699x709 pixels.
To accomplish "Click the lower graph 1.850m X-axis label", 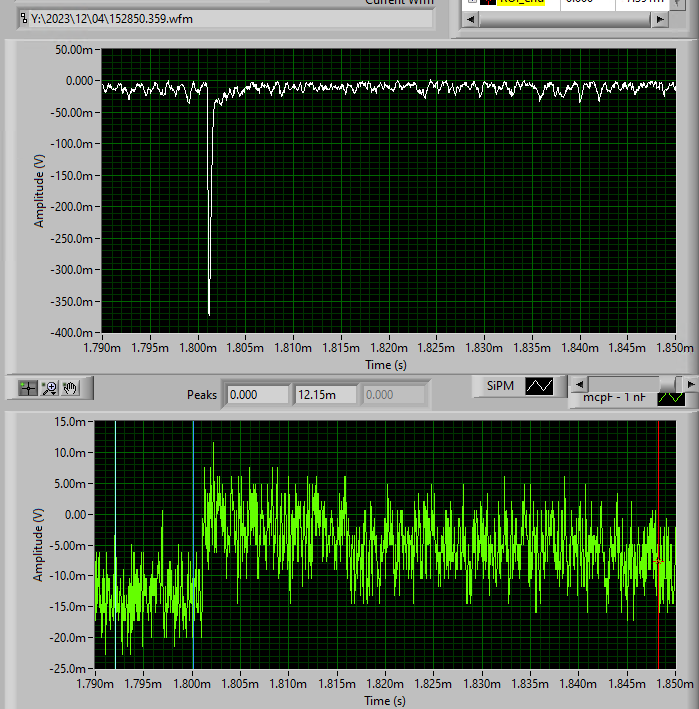I will pyautogui.click(x=675, y=684).
